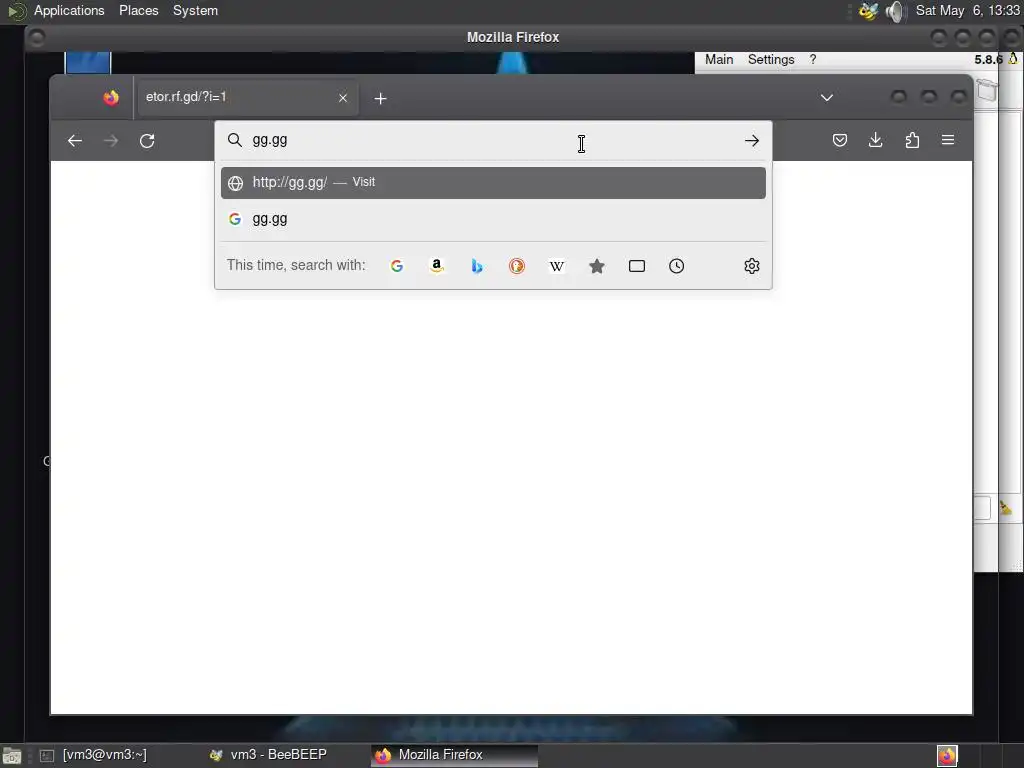Open the Extensions puzzle icon
Viewport: 1024px width, 768px height.
(x=912, y=140)
